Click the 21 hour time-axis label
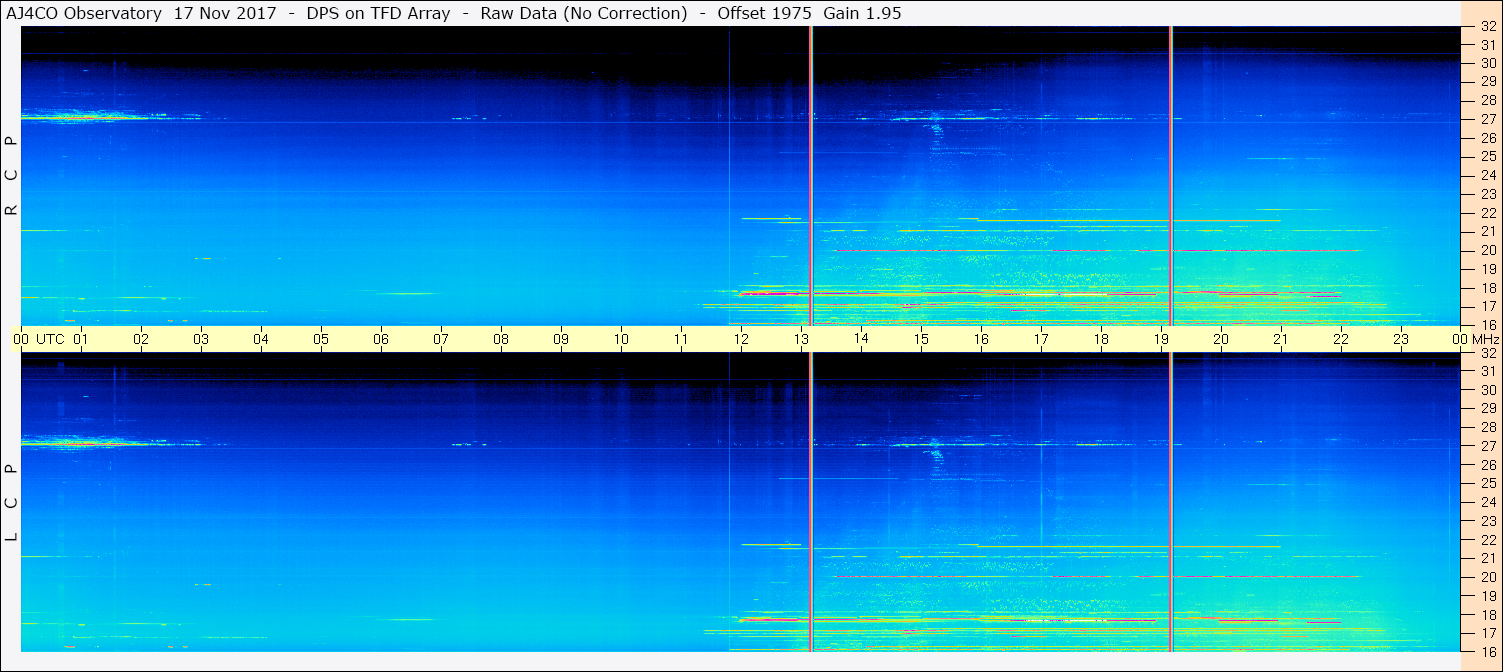 tap(1281, 339)
